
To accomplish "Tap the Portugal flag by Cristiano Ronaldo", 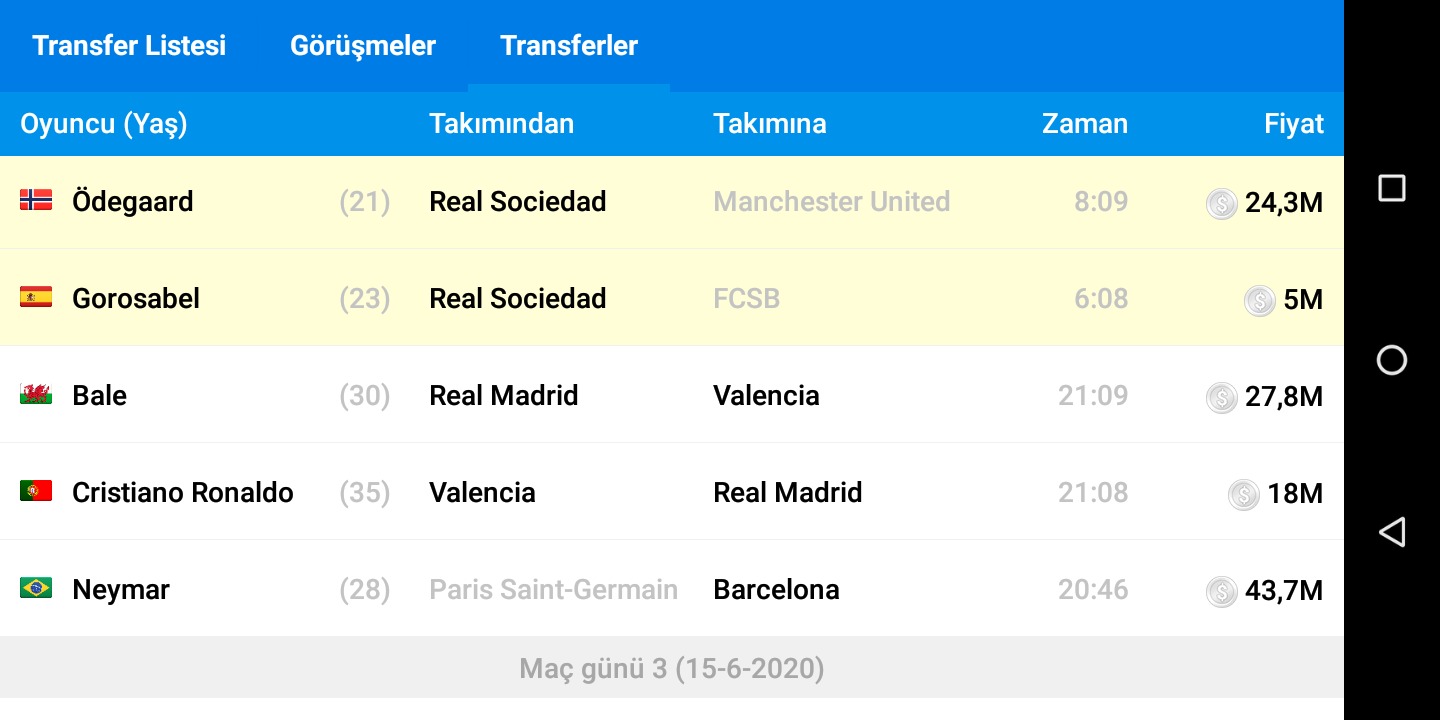I will click(x=36, y=491).
